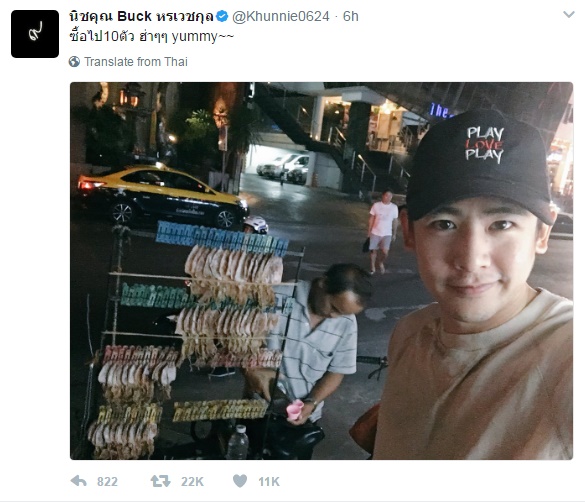Click the globe icon beside Translate
Screen dimensions: 585x502
tap(74, 62)
